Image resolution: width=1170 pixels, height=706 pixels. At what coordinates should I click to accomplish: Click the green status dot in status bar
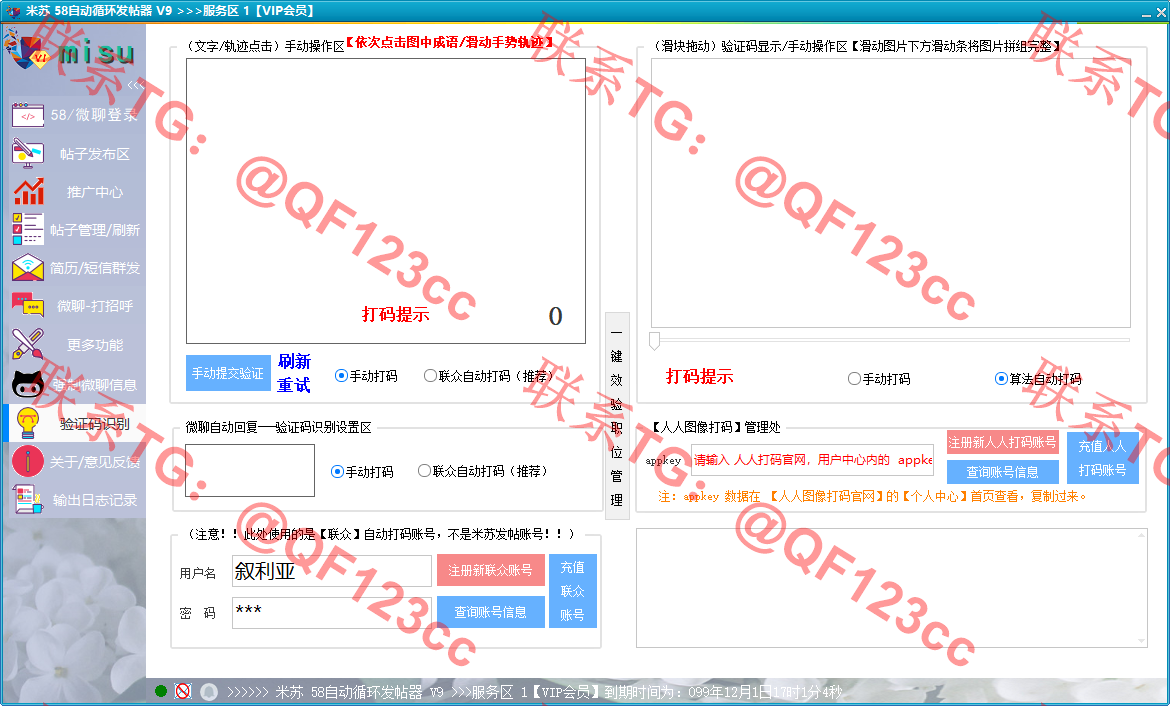tap(160, 691)
